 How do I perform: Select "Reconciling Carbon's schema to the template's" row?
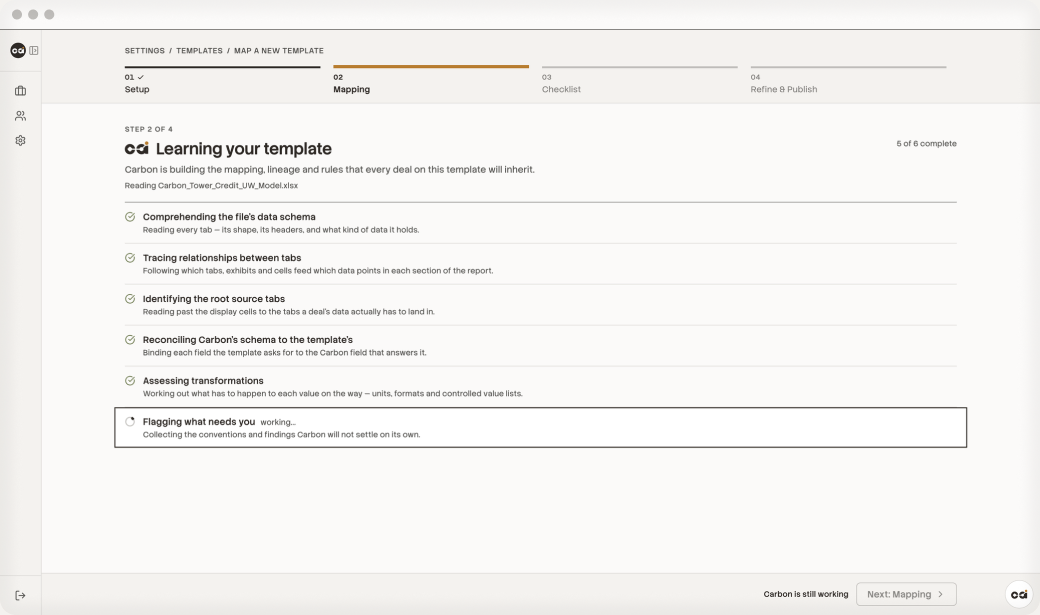click(x=541, y=346)
